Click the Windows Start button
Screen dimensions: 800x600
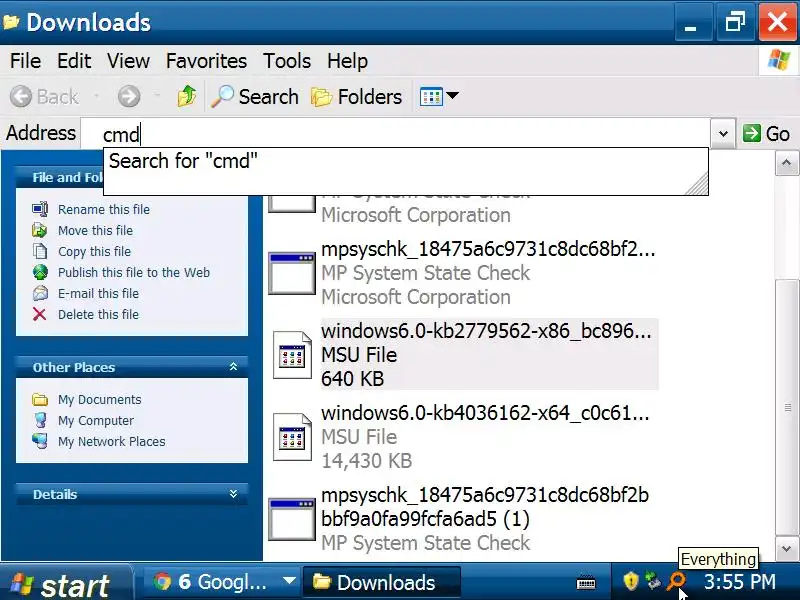point(64,583)
